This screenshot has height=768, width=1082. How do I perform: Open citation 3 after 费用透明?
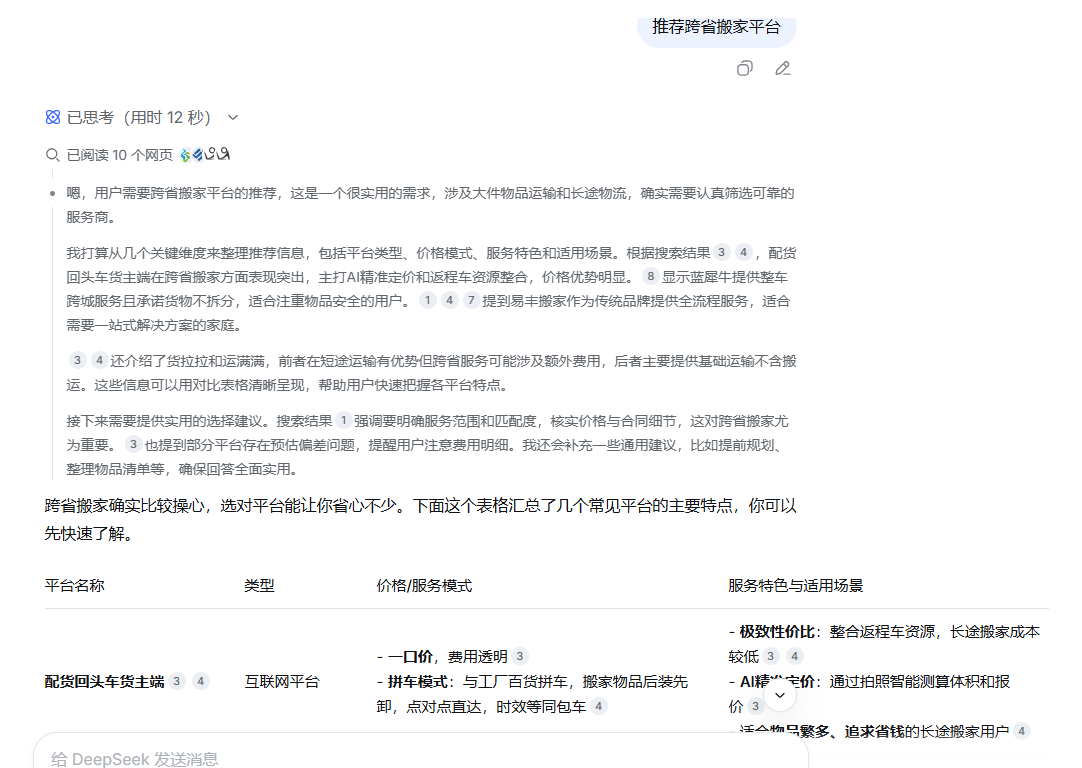pyautogui.click(x=520, y=656)
